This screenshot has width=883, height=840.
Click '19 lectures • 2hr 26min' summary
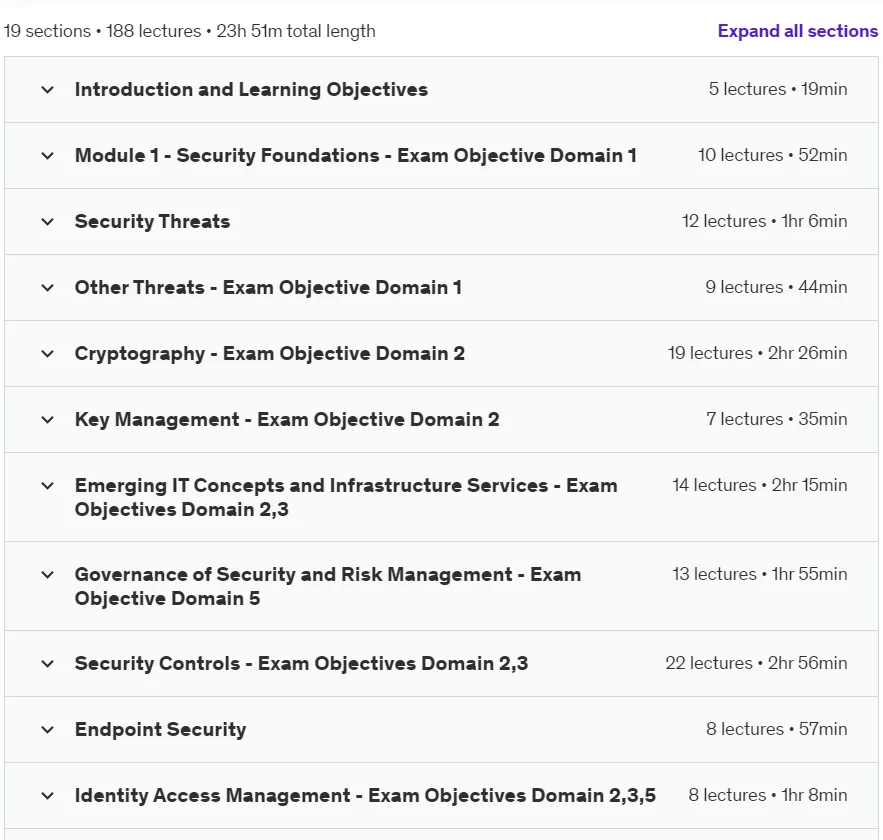click(757, 353)
